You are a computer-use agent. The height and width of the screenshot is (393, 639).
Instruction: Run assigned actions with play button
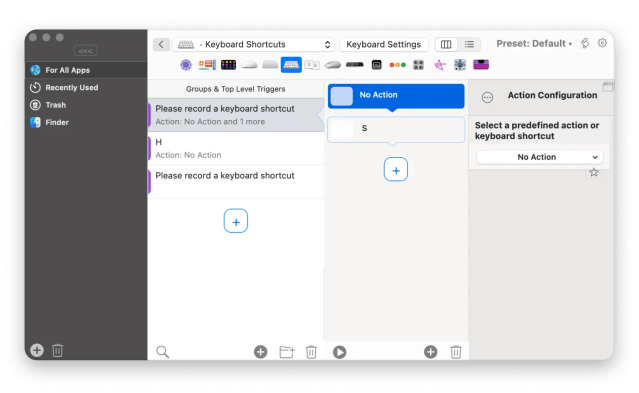point(339,352)
